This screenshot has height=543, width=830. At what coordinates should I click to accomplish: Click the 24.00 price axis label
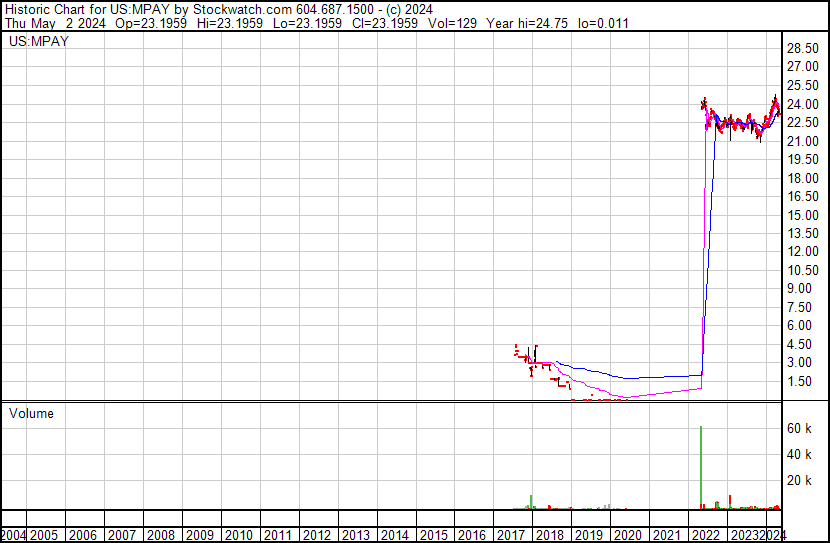800,105
